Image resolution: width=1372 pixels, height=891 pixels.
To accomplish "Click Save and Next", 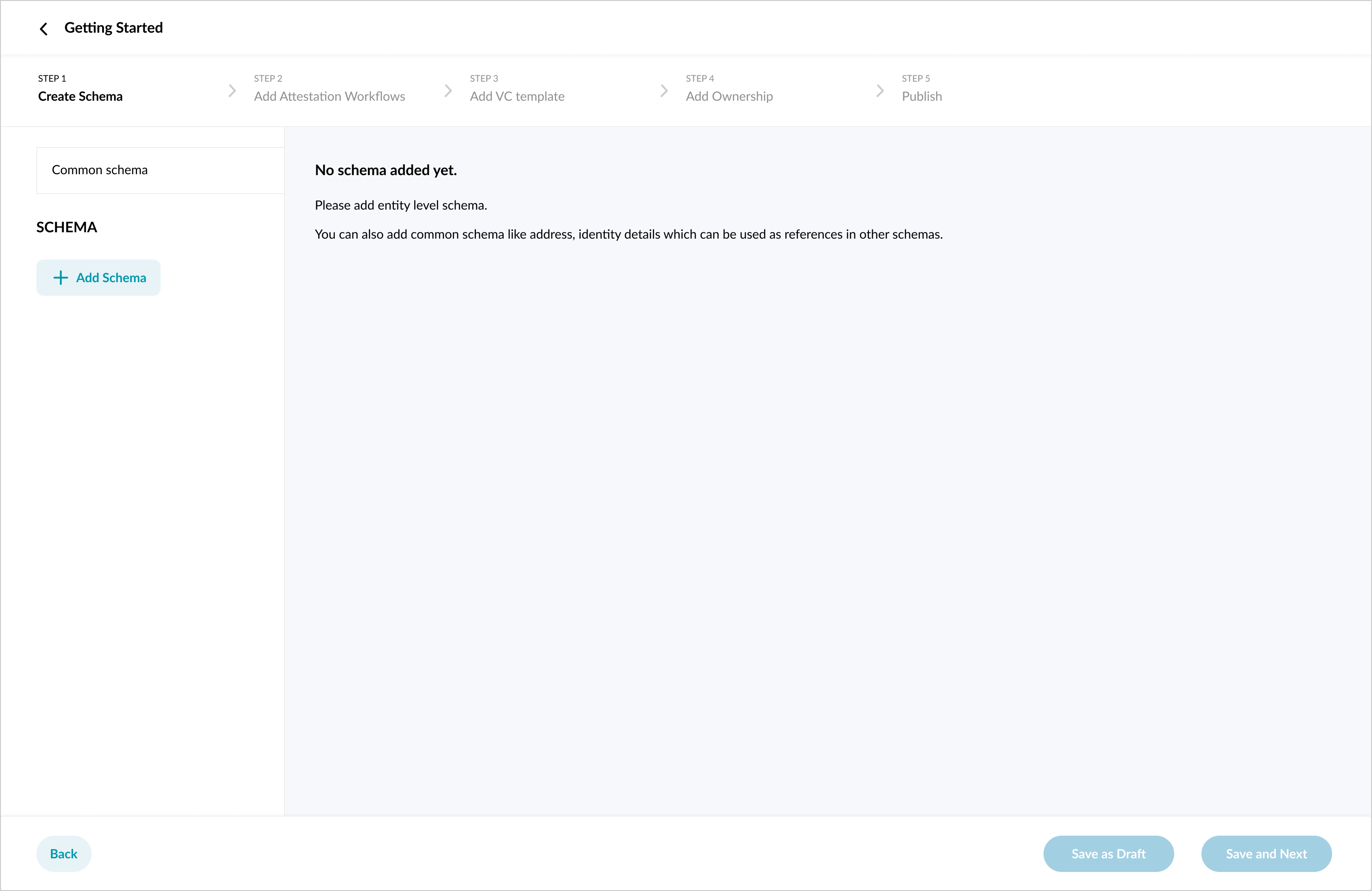I will click(x=1266, y=853).
